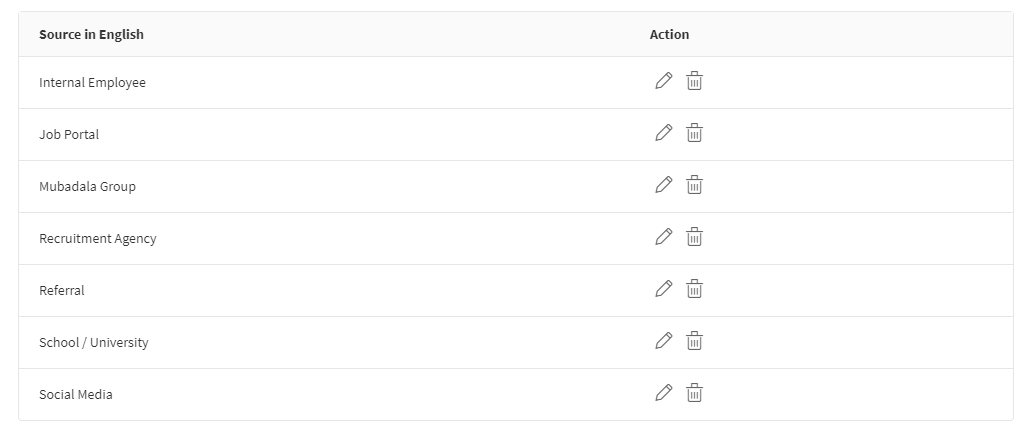Click the Source in English column header
Screen dimensions: 1030x425
[x=91, y=35]
